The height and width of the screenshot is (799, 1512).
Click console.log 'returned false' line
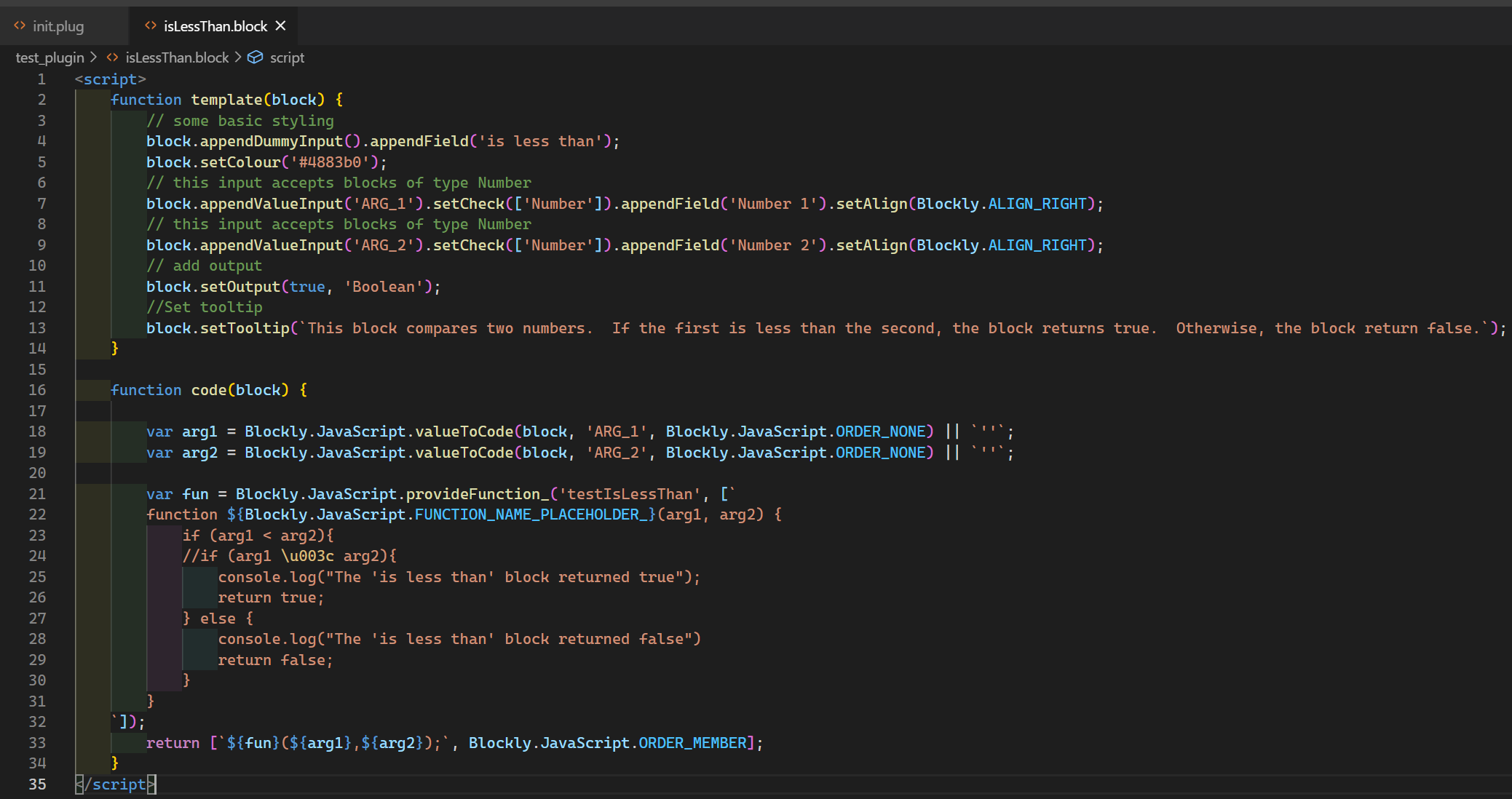click(459, 639)
